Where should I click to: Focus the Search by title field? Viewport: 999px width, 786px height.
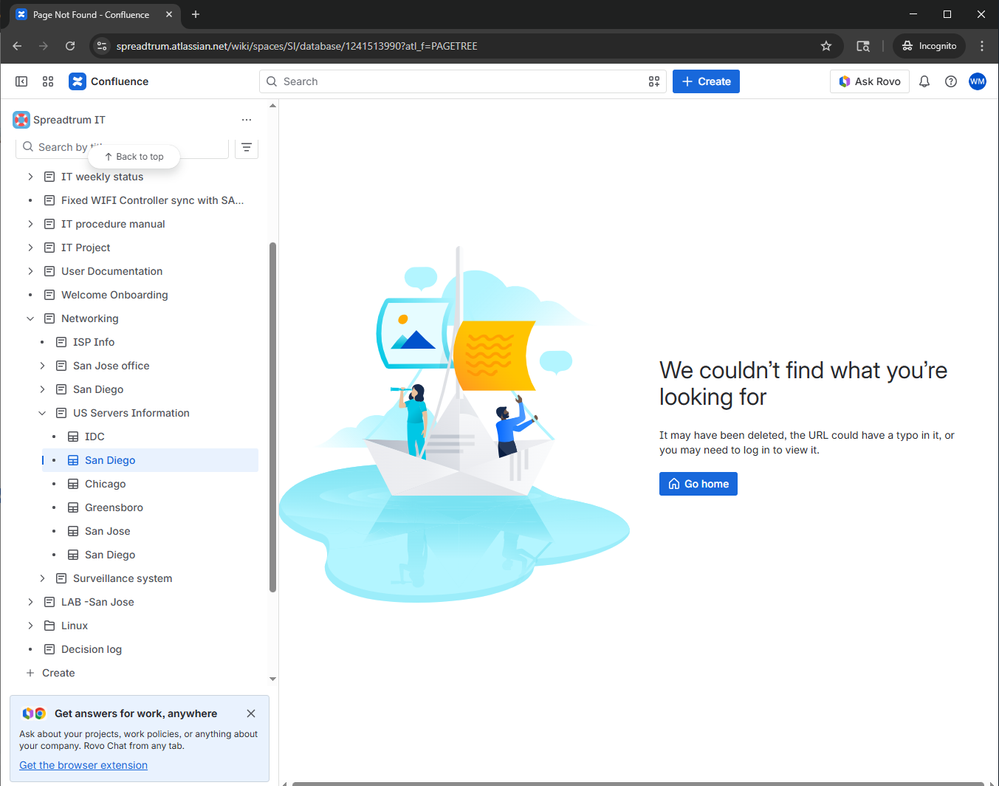(x=122, y=148)
